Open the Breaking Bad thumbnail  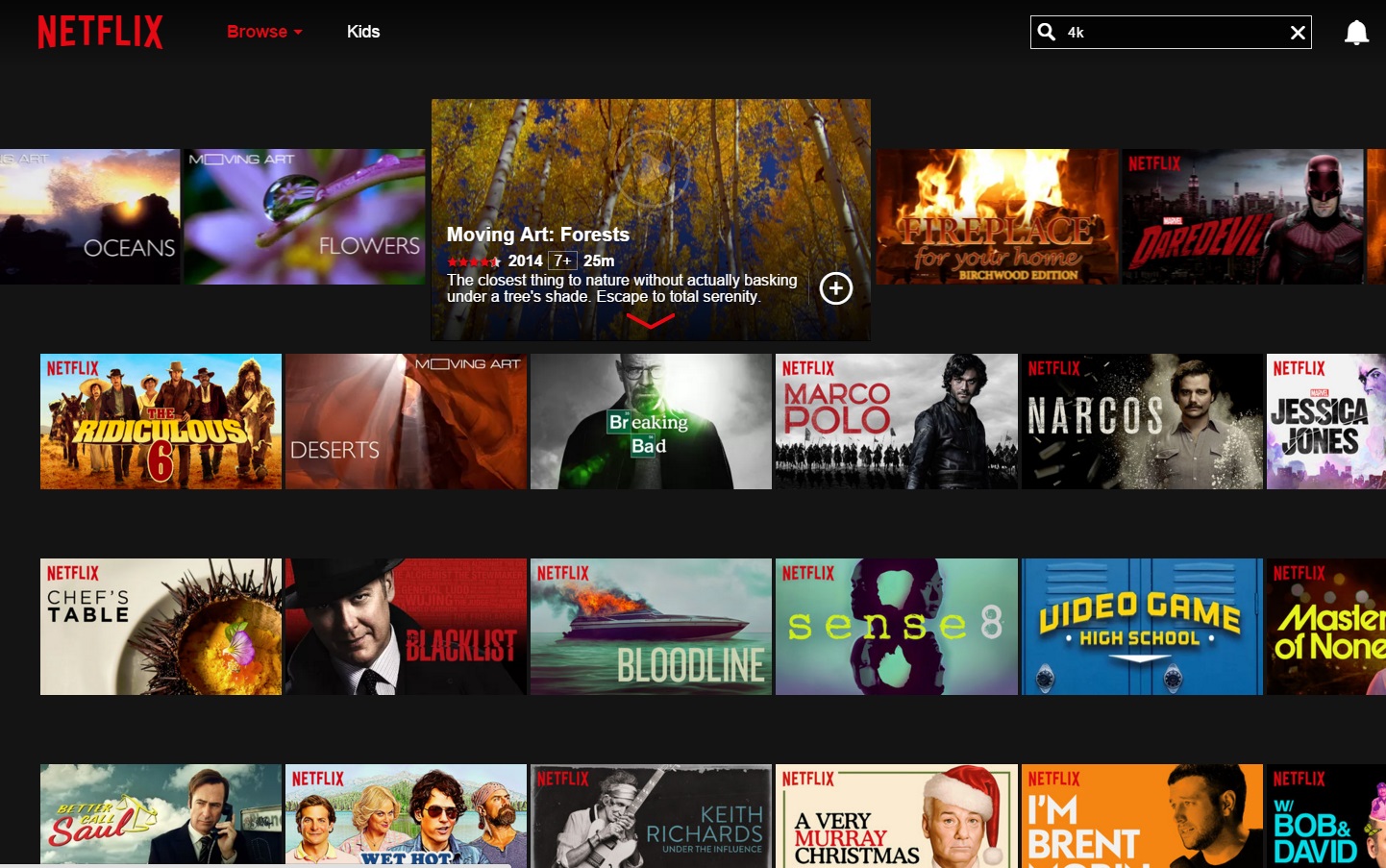pos(651,421)
